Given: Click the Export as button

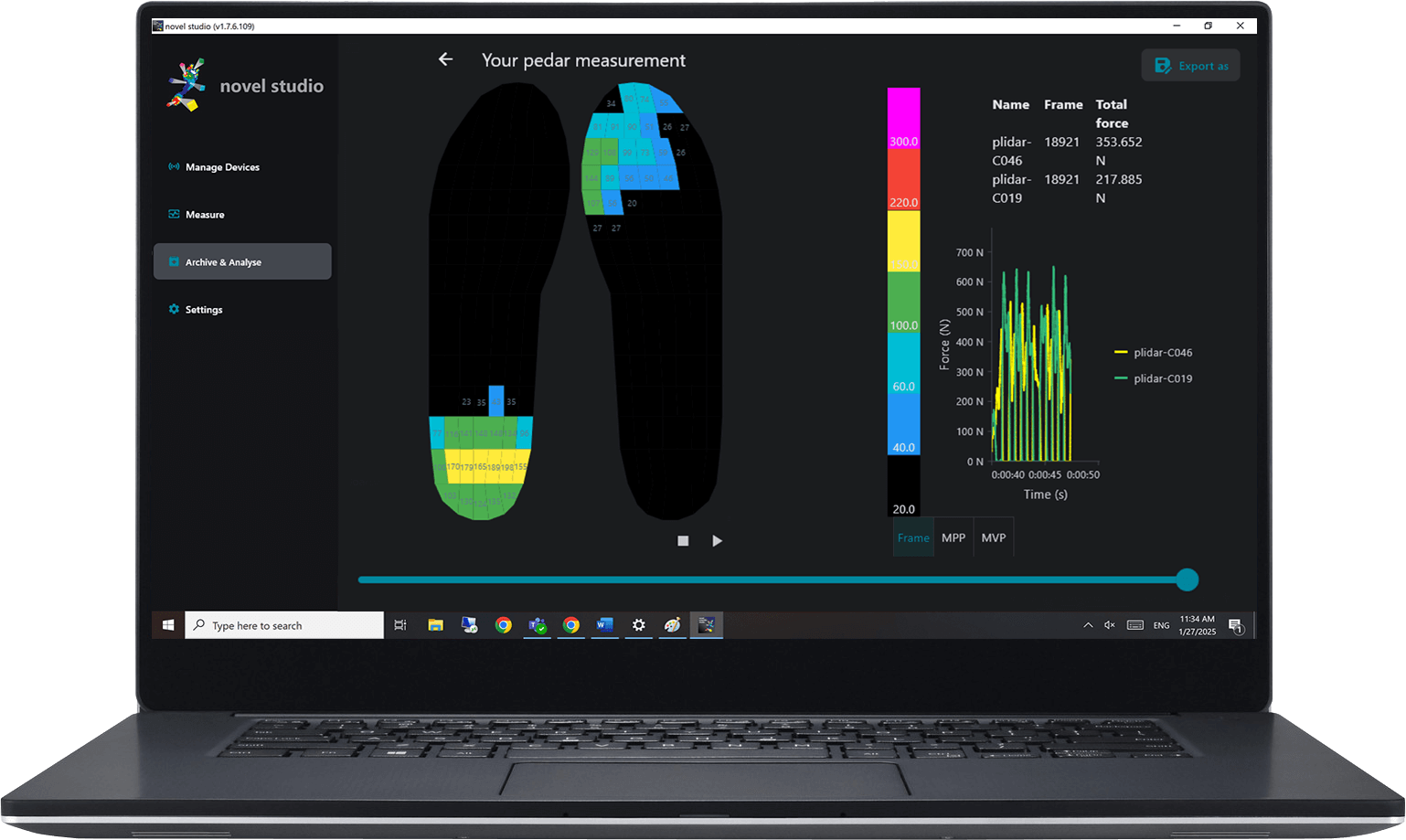Looking at the screenshot, I should pyautogui.click(x=1190, y=65).
